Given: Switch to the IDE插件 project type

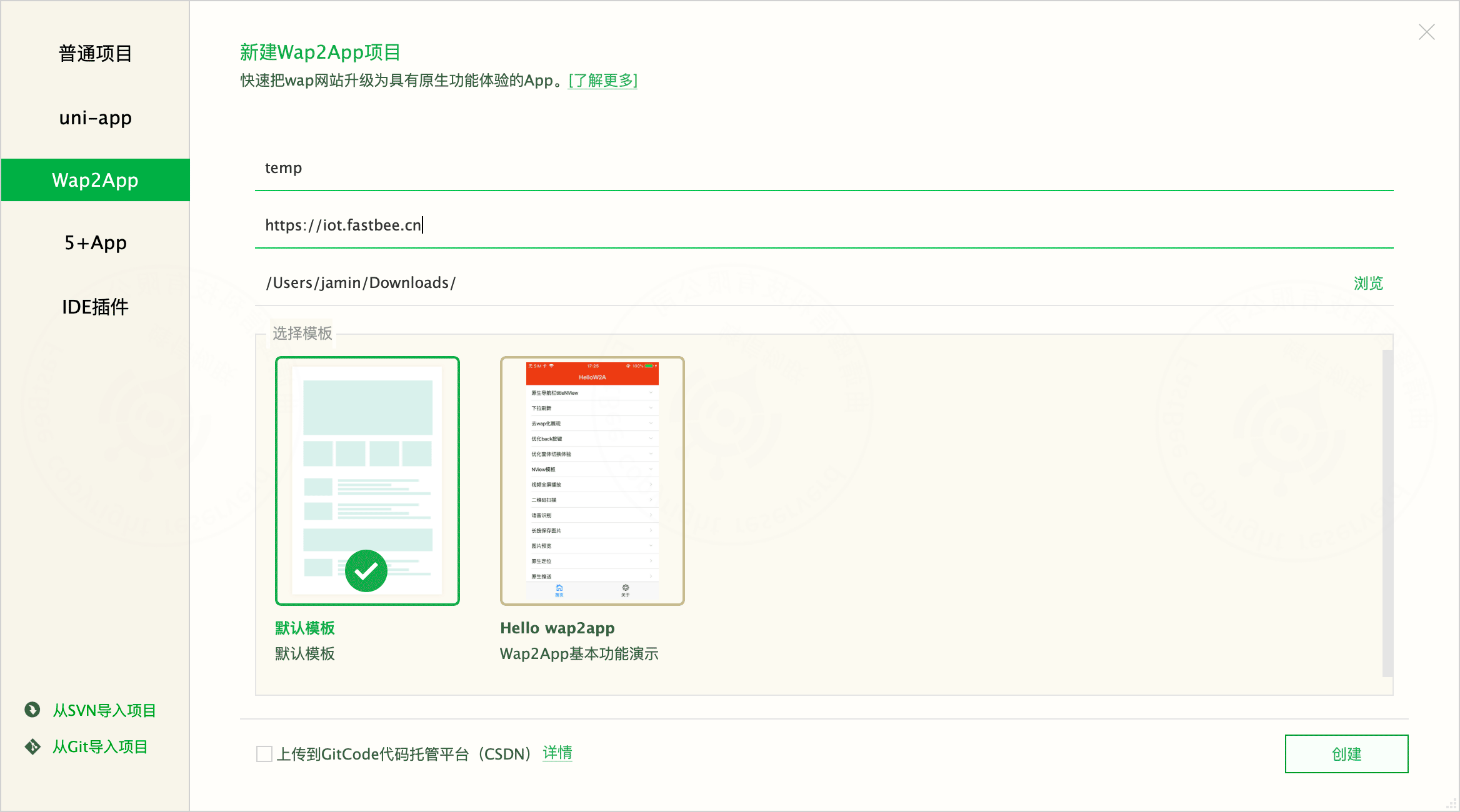Looking at the screenshot, I should [x=95, y=307].
